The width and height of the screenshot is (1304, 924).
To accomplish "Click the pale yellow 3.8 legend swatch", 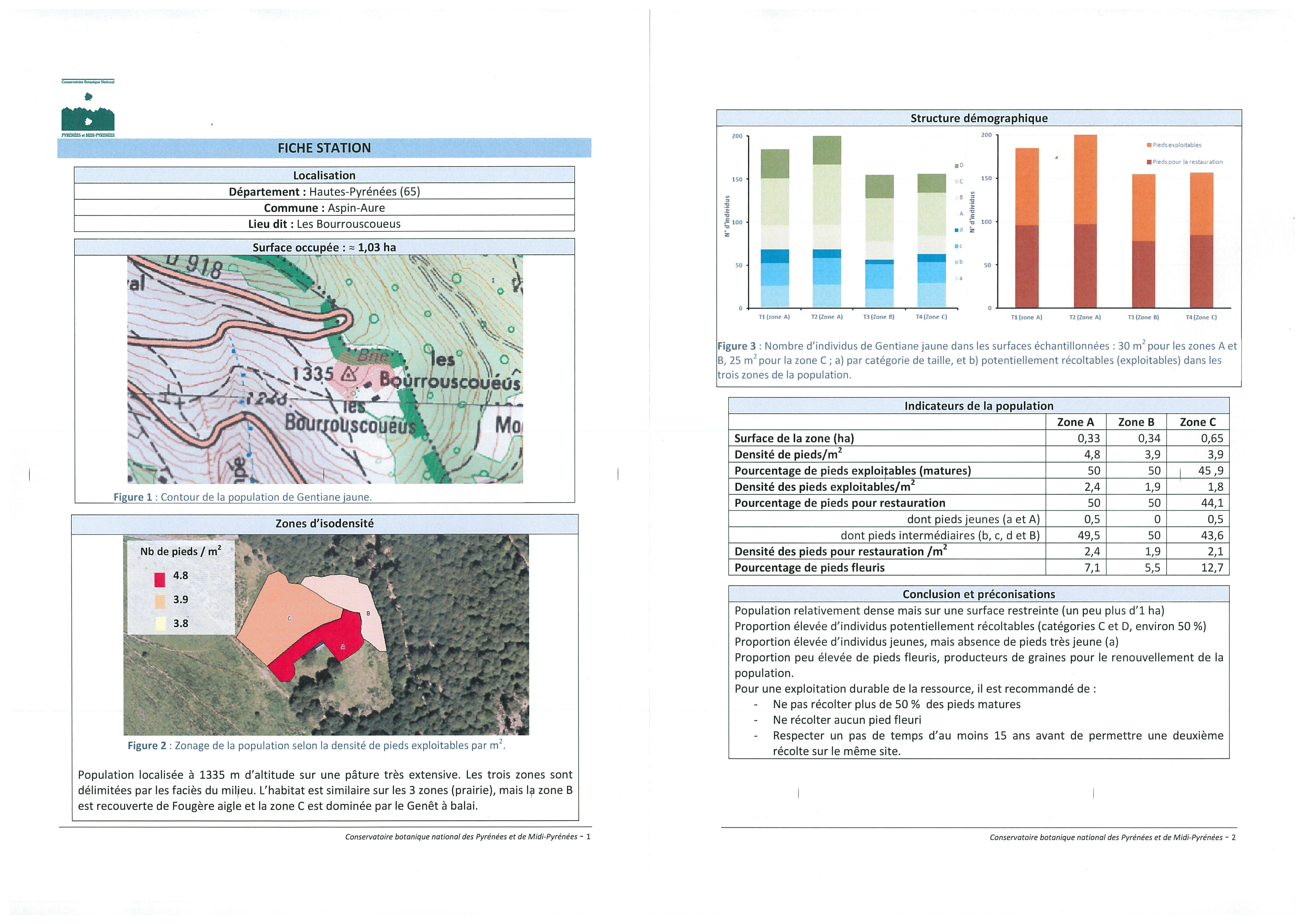I will pos(160,624).
